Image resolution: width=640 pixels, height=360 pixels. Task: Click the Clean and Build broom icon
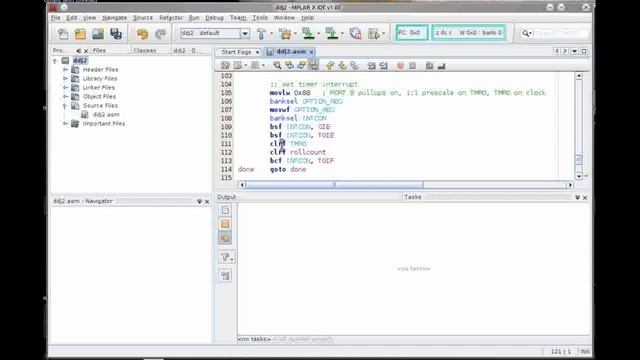(285, 33)
